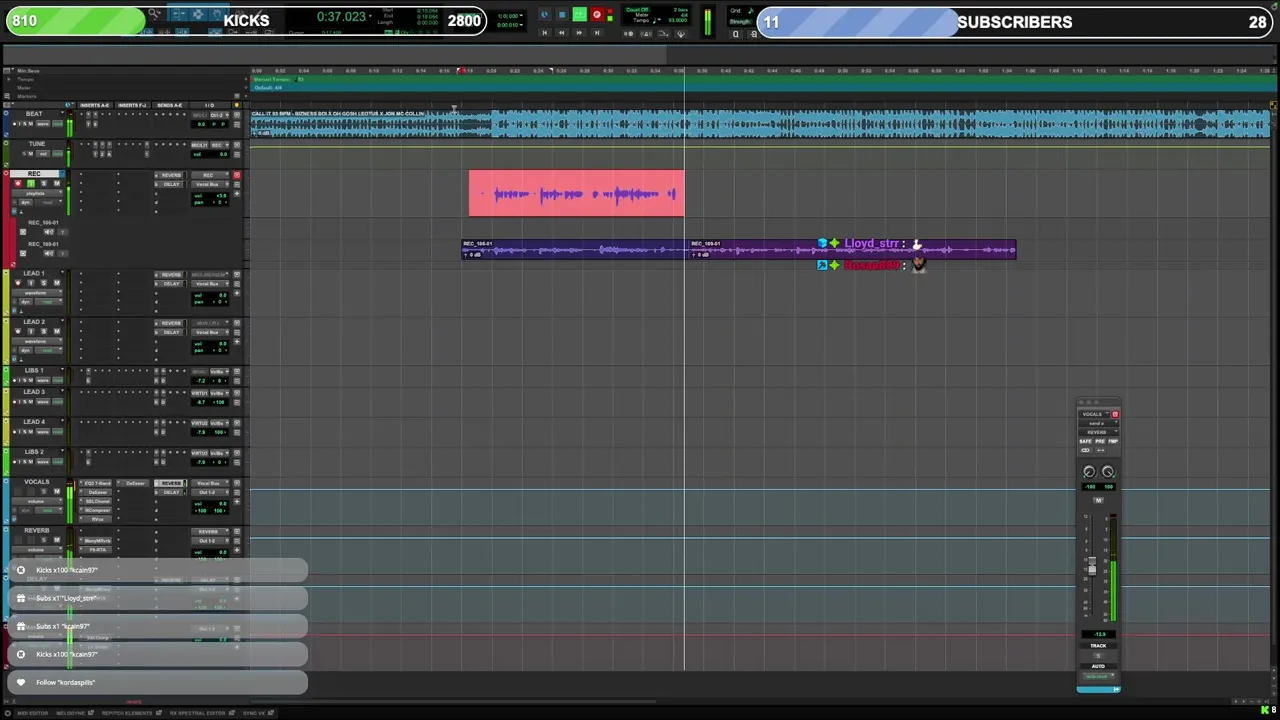The width and height of the screenshot is (1280, 720).
Task: Go to end of session in transport
Action: [597, 33]
